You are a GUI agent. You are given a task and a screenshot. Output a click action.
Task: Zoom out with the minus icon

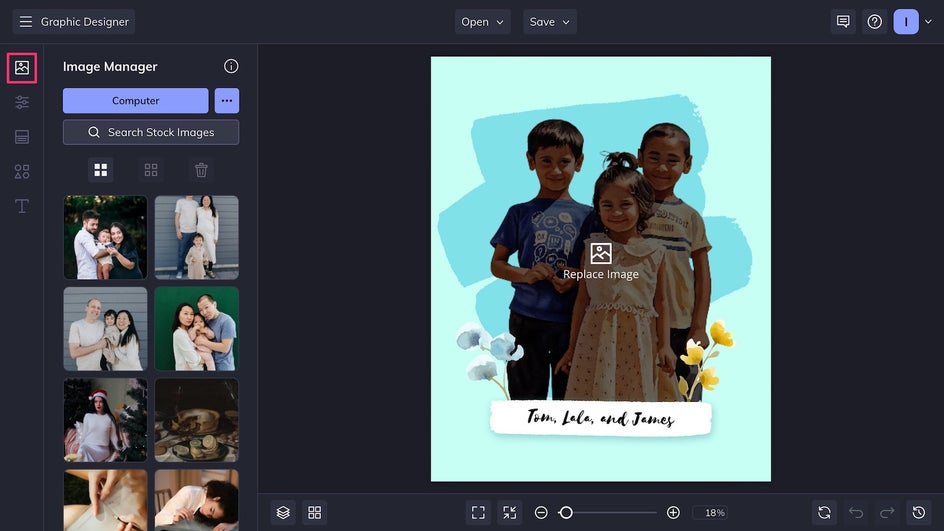541,512
